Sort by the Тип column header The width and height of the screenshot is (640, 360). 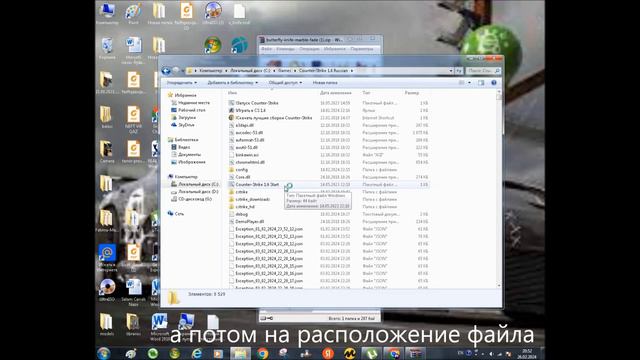tap(366, 93)
